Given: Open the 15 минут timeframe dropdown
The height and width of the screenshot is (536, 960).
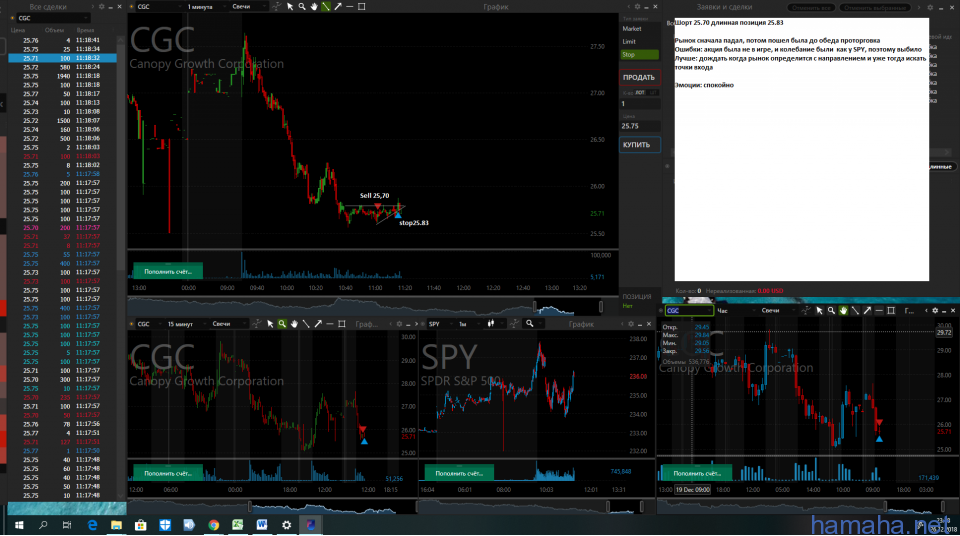Looking at the screenshot, I should pos(186,324).
